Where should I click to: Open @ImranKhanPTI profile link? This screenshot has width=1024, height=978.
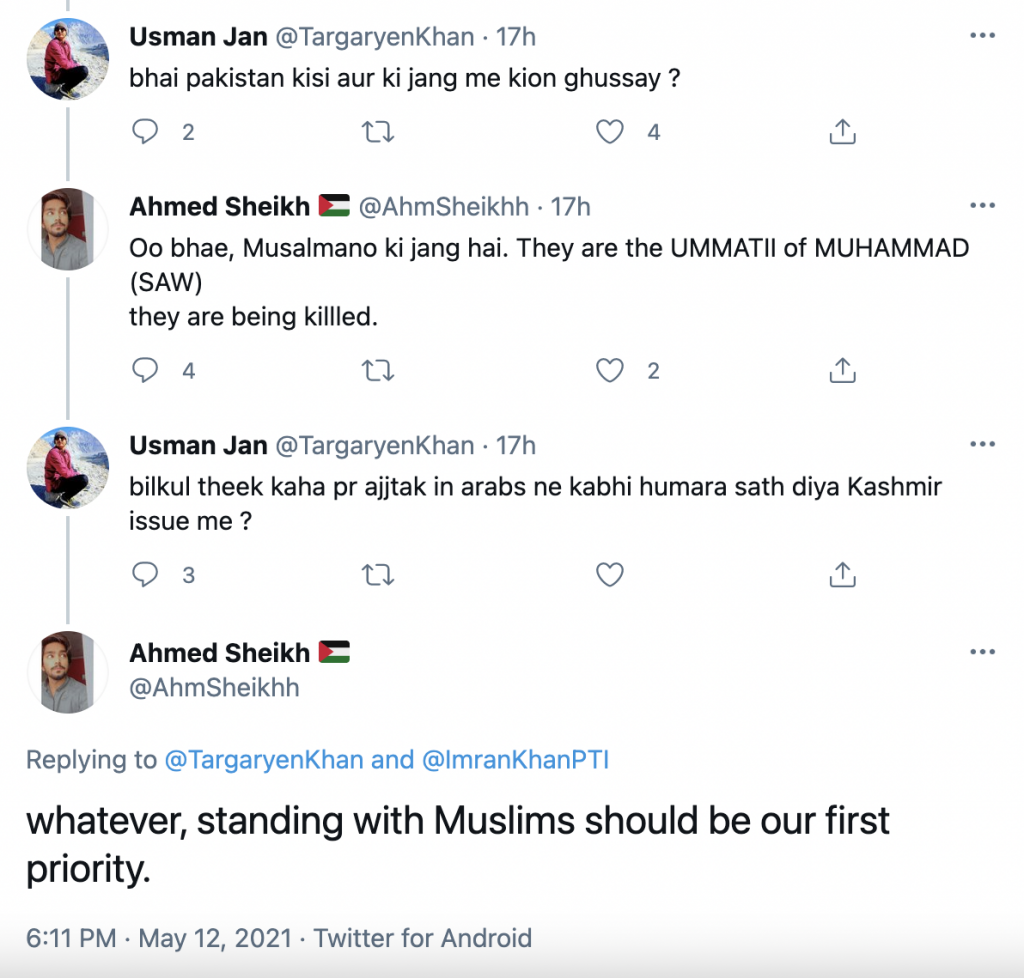tap(516, 760)
